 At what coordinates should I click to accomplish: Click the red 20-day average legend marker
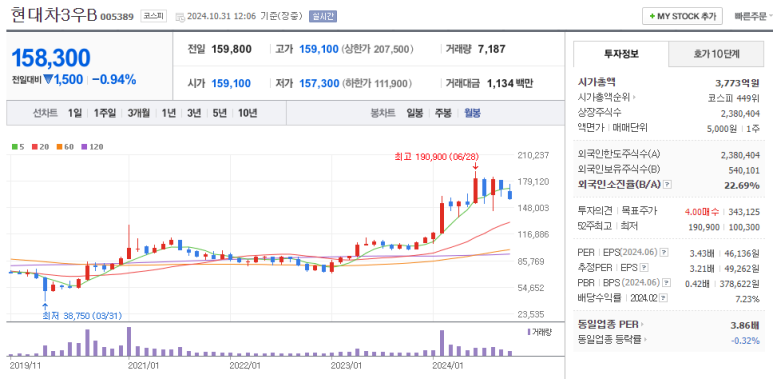coord(36,146)
